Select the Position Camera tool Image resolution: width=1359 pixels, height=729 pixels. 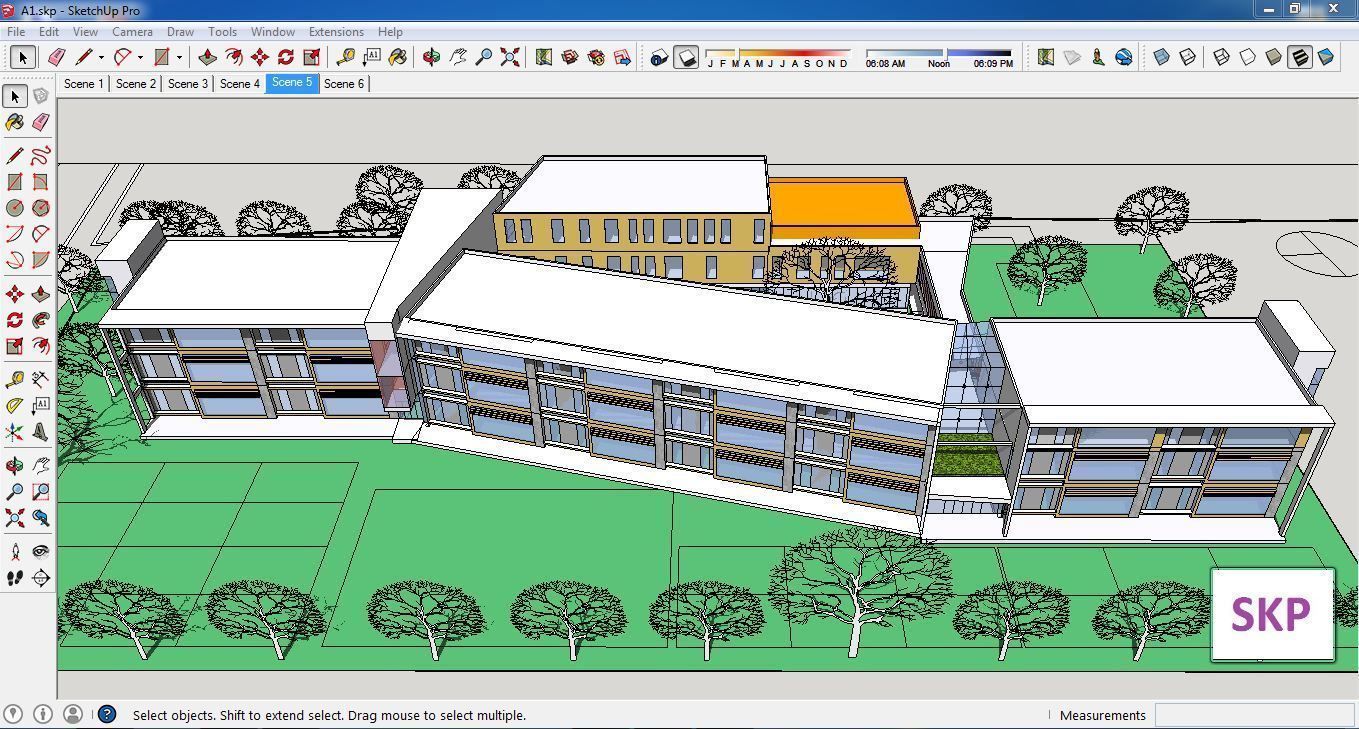click(15, 551)
